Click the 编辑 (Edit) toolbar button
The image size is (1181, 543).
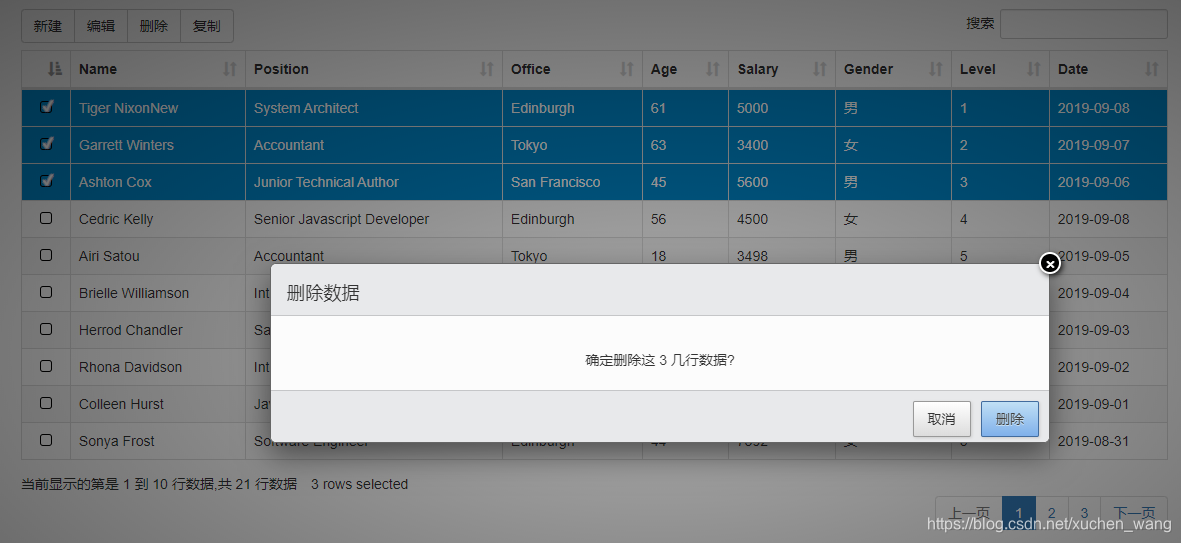[101, 26]
